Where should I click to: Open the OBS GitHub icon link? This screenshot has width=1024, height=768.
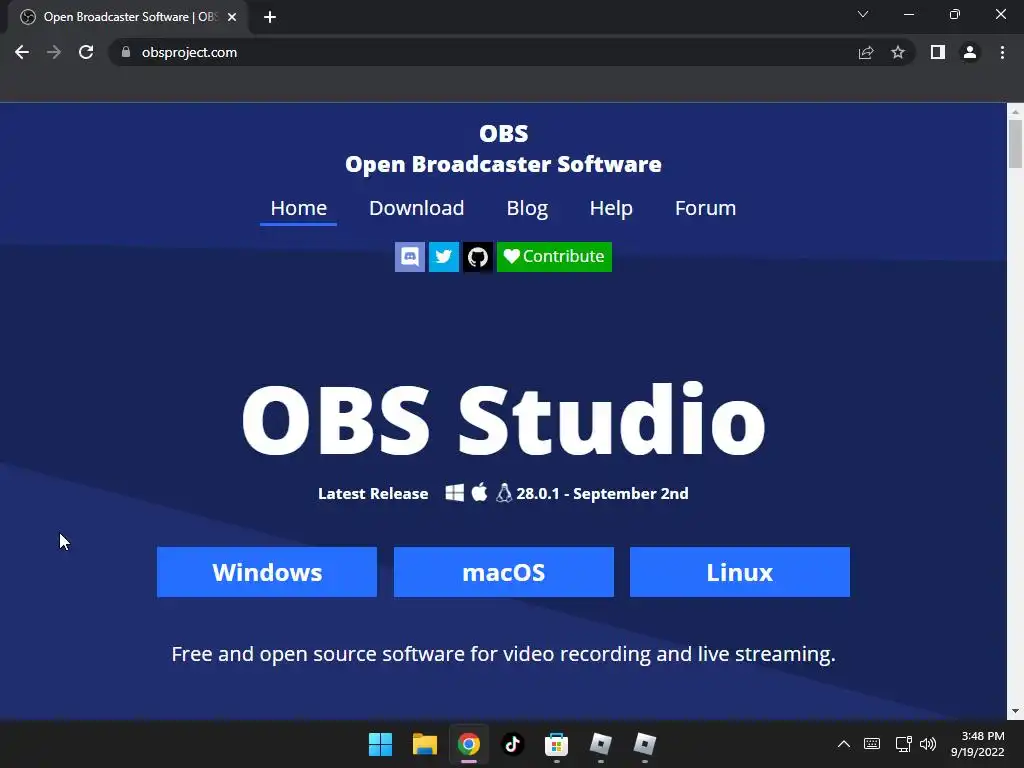477,257
